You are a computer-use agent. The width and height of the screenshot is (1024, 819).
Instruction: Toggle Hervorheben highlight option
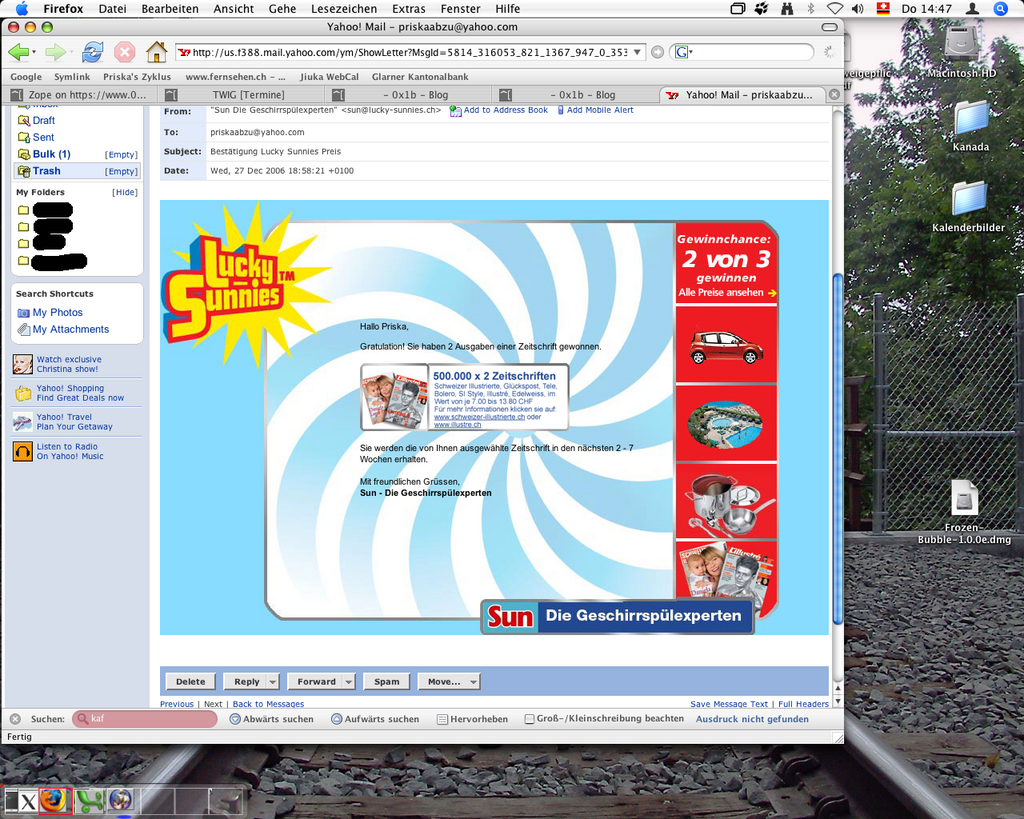point(472,719)
